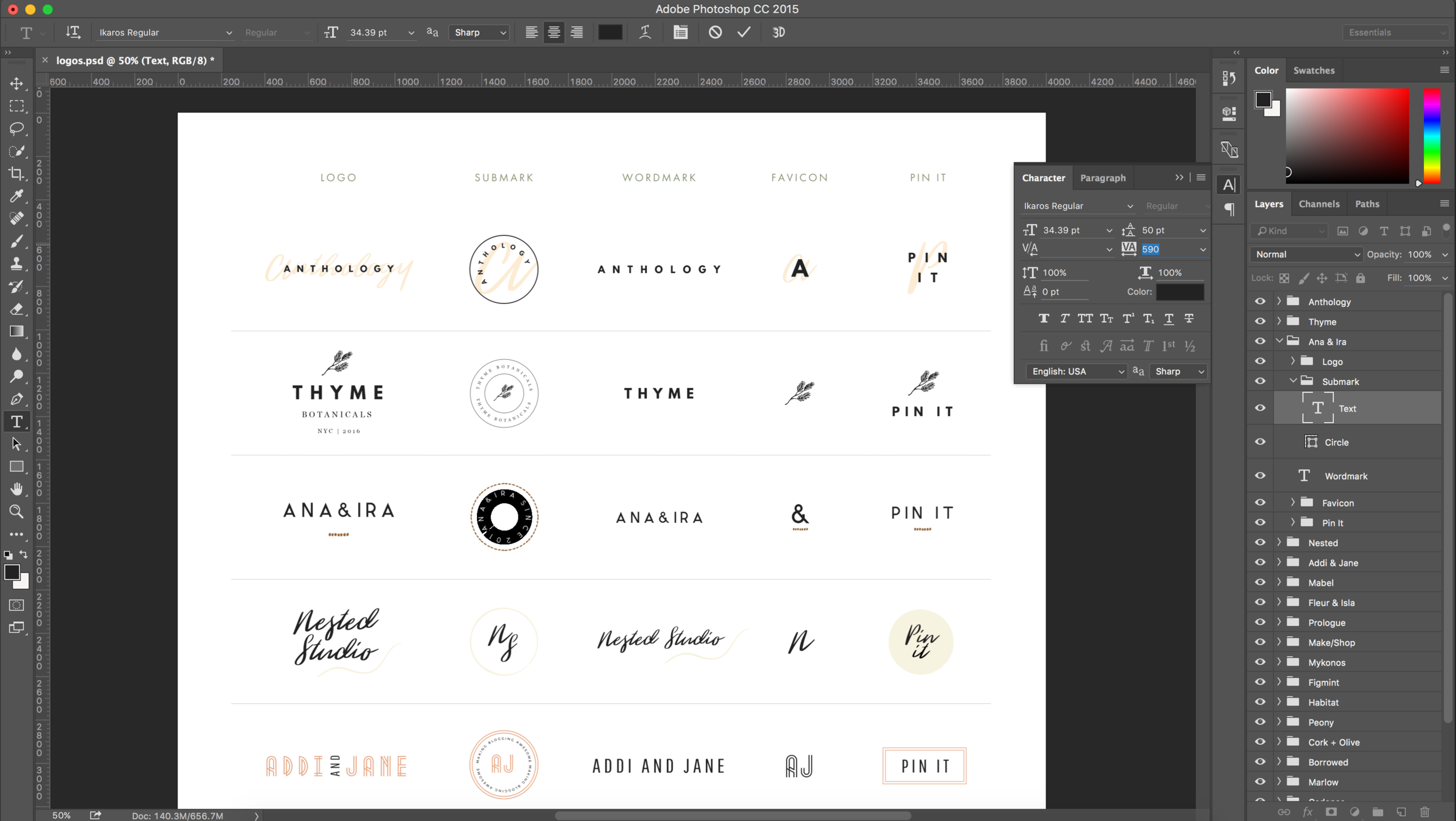Image resolution: width=1456 pixels, height=821 pixels.
Task: Select the Eyedropper tool
Action: click(x=16, y=196)
